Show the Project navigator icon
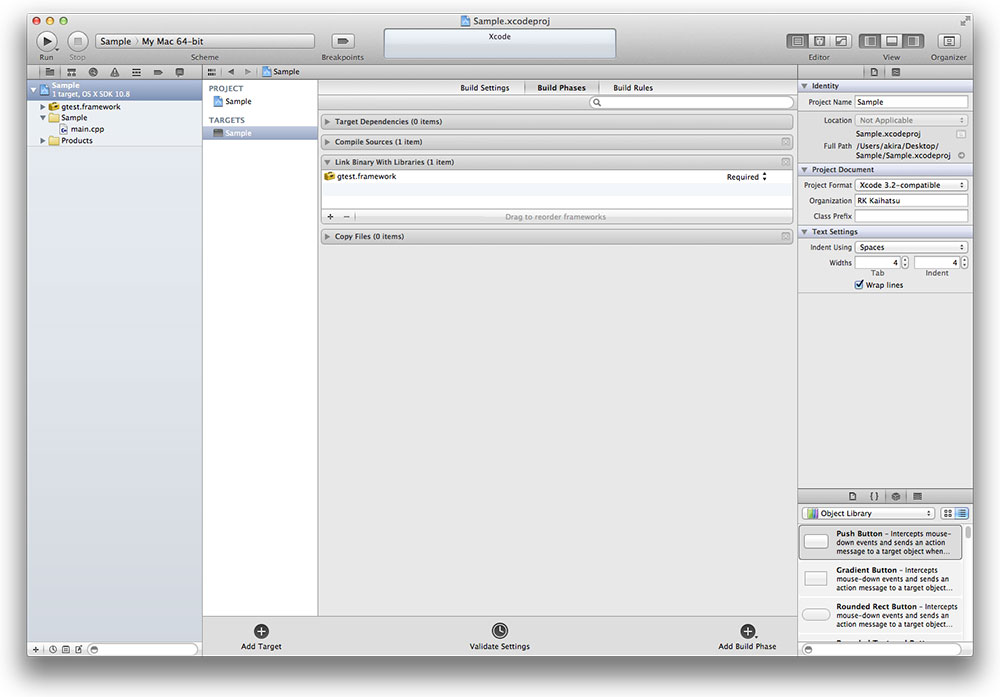1000x697 pixels. 50,72
